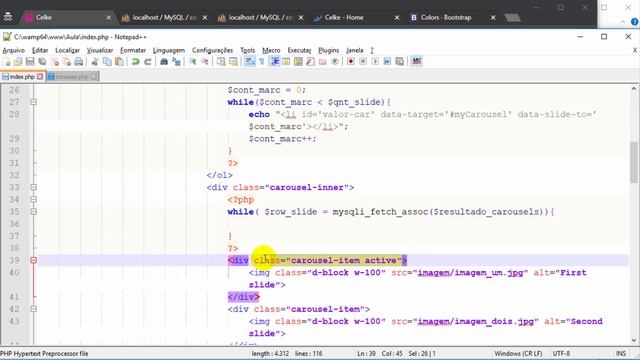The height and width of the screenshot is (360, 640).
Task: Click the scrollbar up arrow
Action: tap(633, 89)
